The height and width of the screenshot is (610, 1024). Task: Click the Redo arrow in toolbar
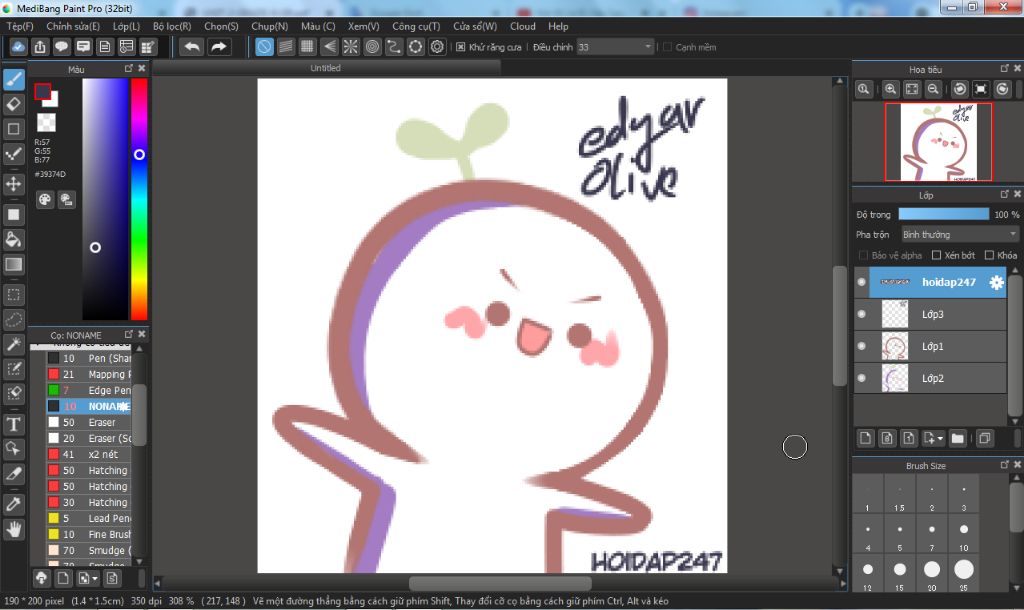click(x=219, y=47)
